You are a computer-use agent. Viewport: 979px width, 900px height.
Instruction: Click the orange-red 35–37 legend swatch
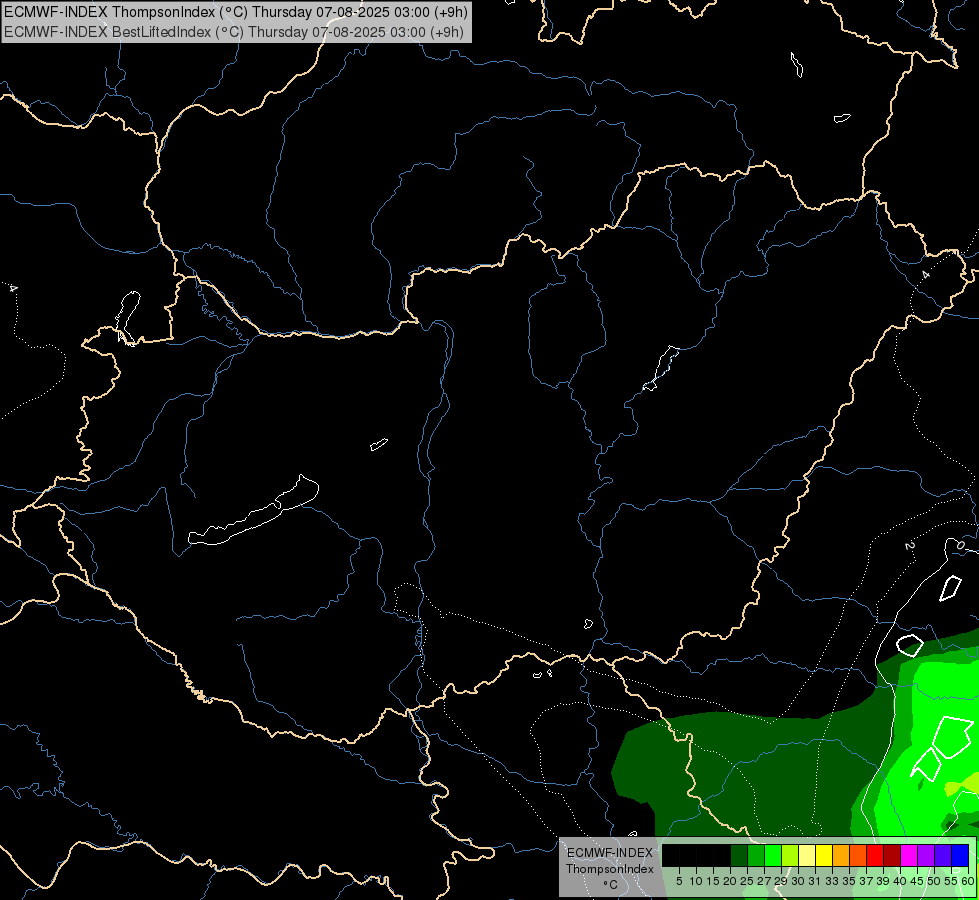pos(858,855)
